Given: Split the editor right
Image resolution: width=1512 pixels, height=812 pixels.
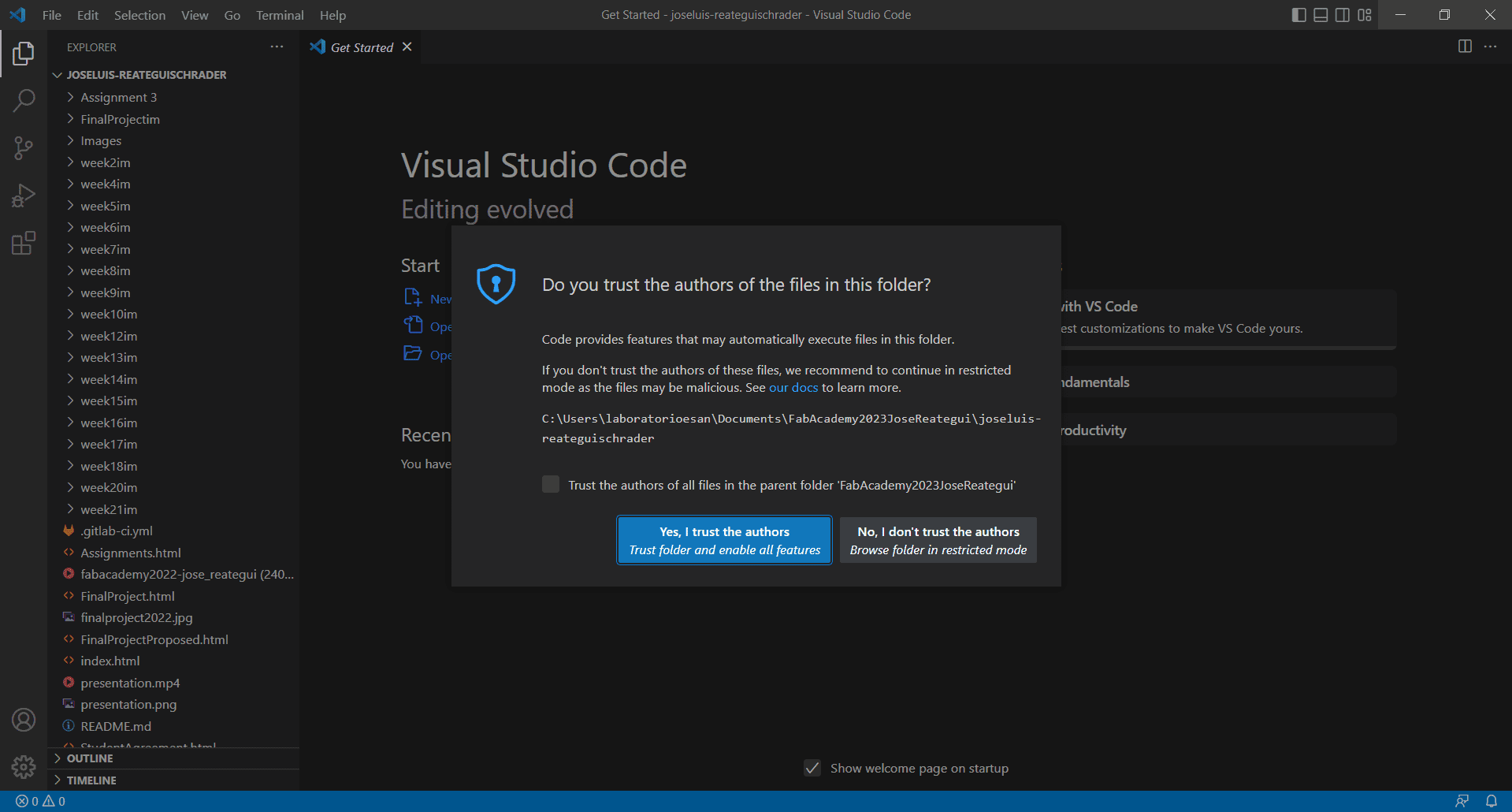Looking at the screenshot, I should coord(1465,47).
